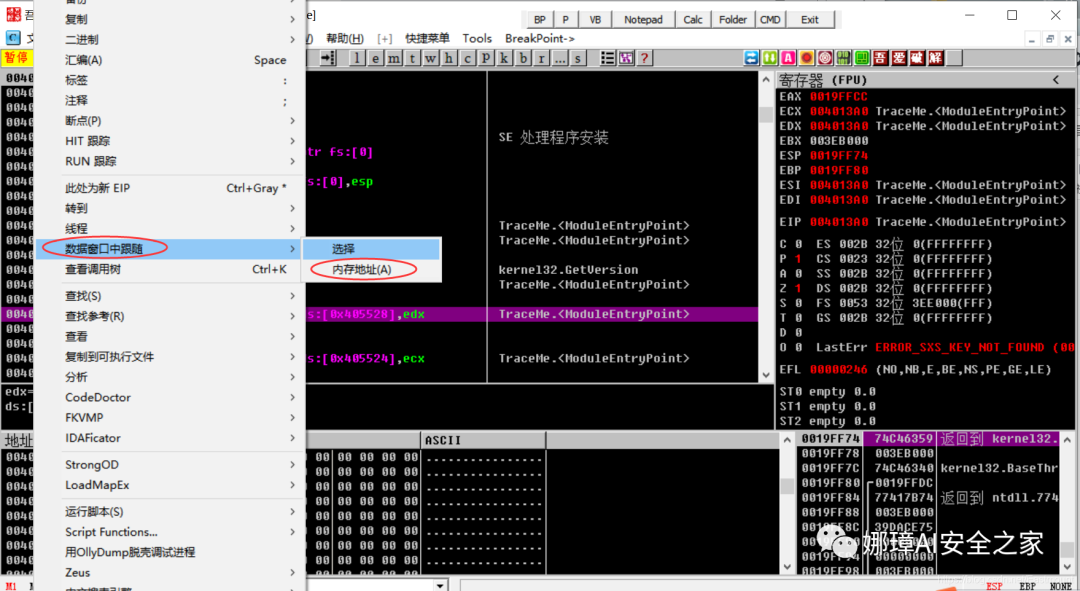This screenshot has width=1080, height=591.
Task: Click the red '破' toolbar icon
Action: tap(917, 59)
